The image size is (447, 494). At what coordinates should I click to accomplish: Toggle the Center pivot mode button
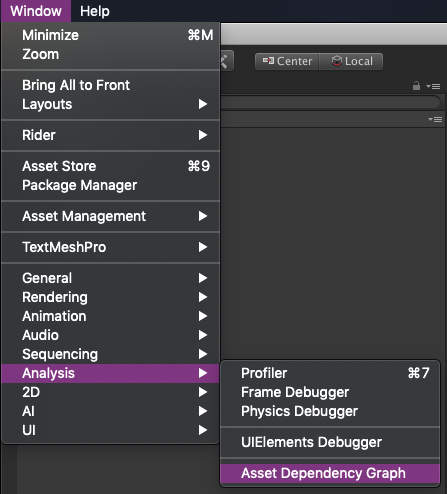click(x=287, y=61)
